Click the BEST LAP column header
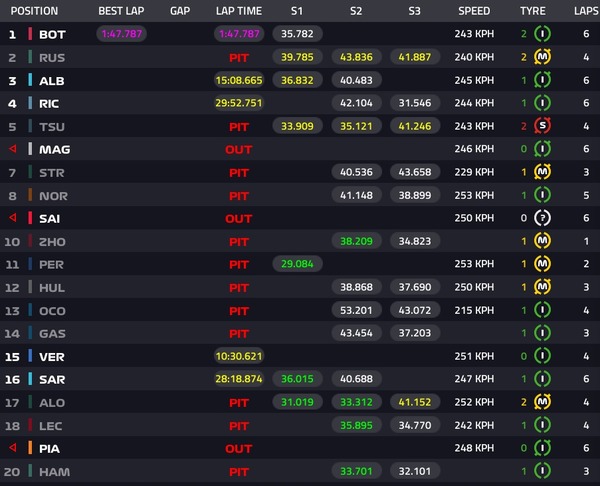 click(x=121, y=11)
